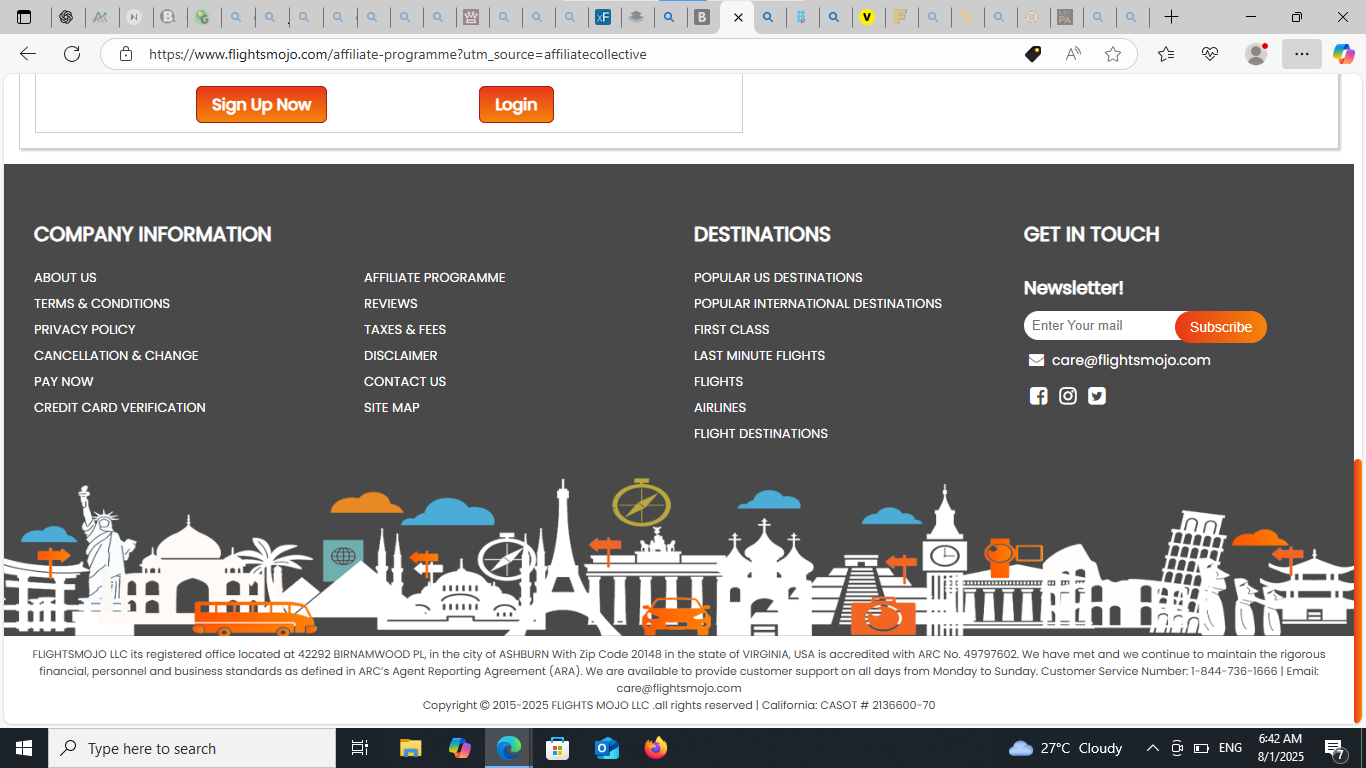Open the Airlines link
The width and height of the screenshot is (1366, 768).
pos(720,407)
